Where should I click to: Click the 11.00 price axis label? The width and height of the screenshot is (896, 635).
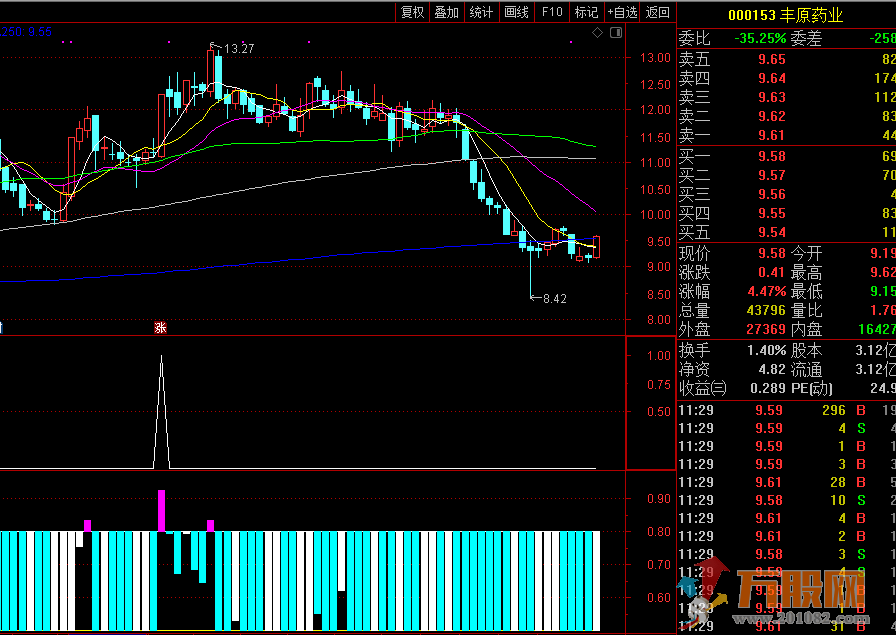tap(655, 162)
